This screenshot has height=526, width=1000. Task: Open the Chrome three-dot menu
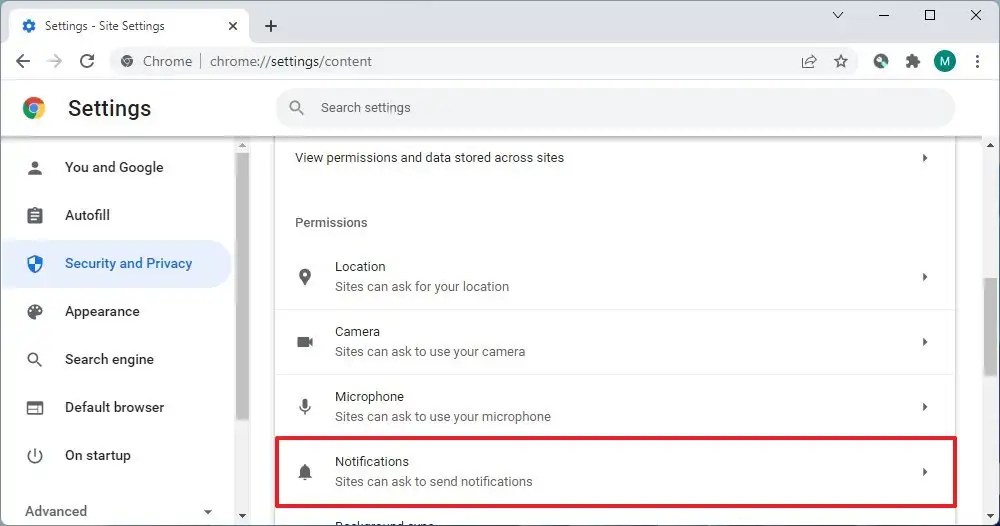pyautogui.click(x=977, y=61)
